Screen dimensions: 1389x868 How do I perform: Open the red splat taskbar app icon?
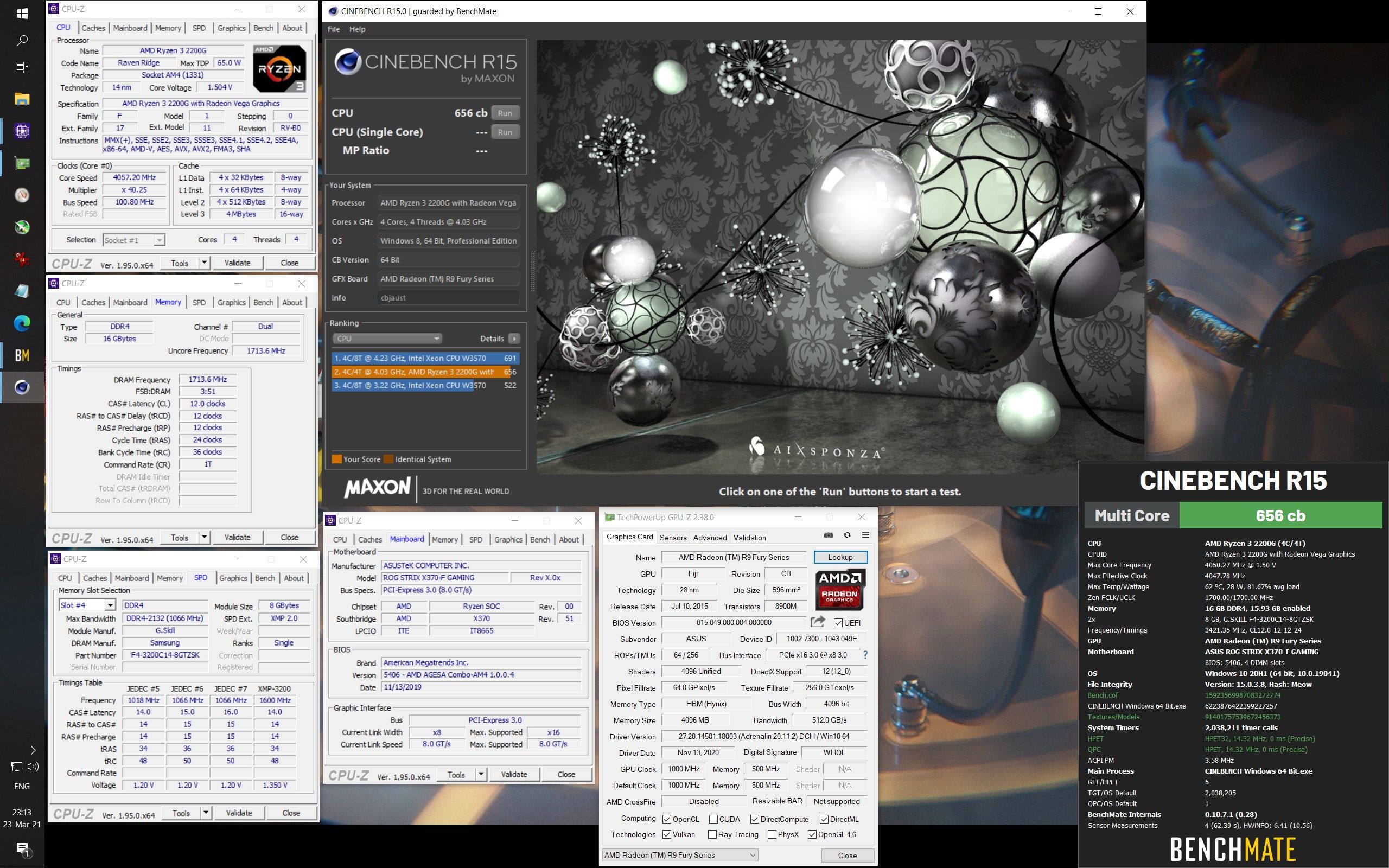pos(22,259)
